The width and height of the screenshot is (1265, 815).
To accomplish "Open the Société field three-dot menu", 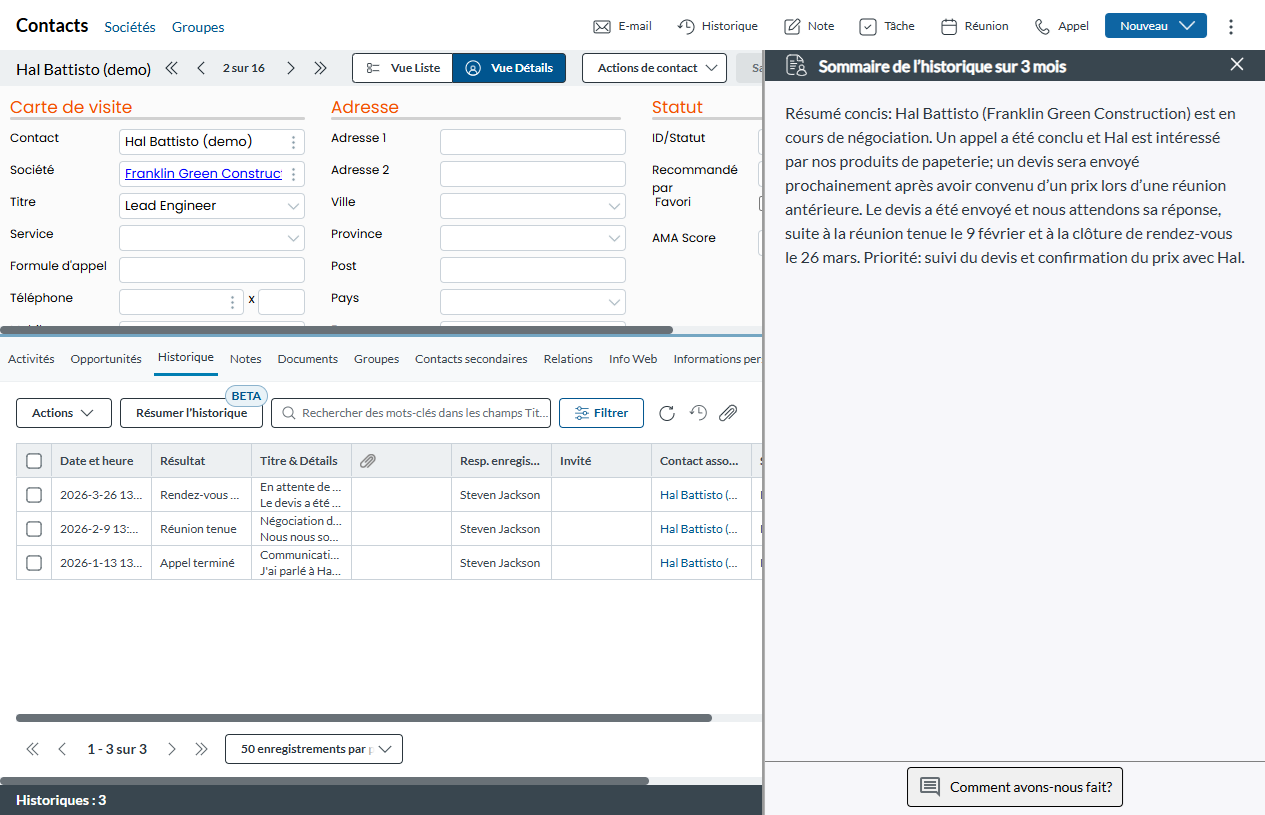I will (293, 174).
